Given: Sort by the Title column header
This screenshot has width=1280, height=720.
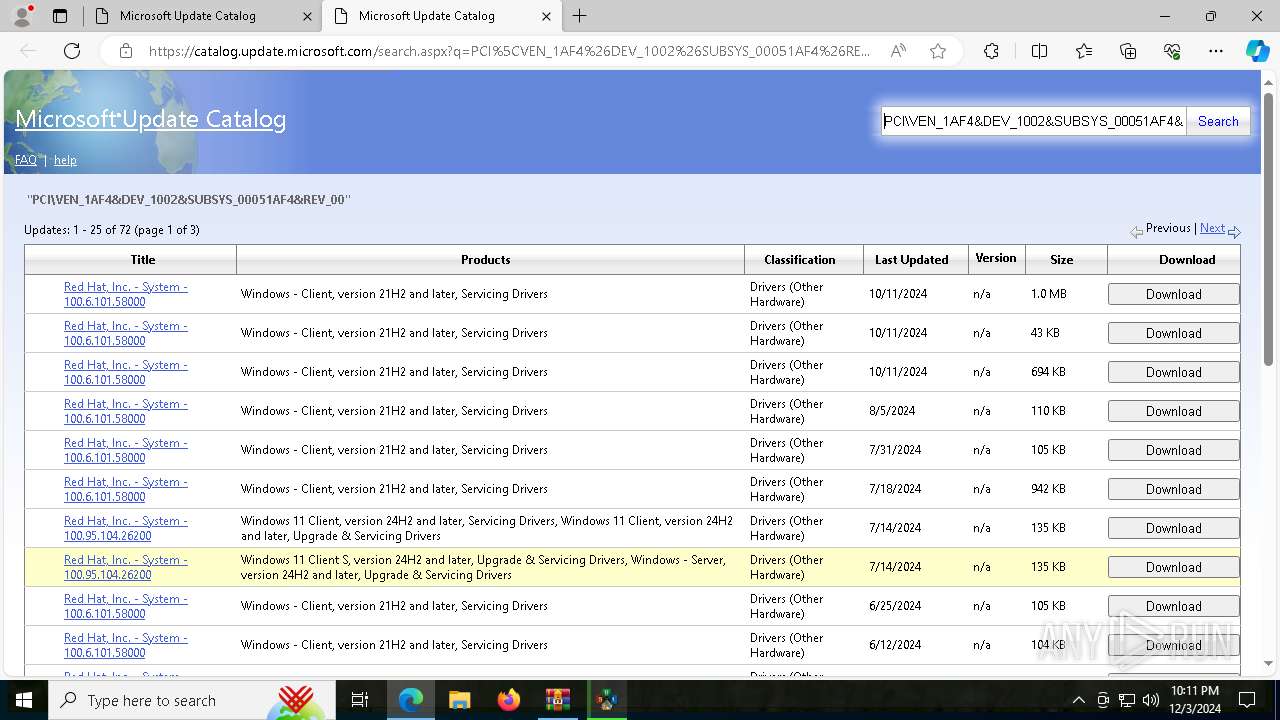Looking at the screenshot, I should (143, 259).
